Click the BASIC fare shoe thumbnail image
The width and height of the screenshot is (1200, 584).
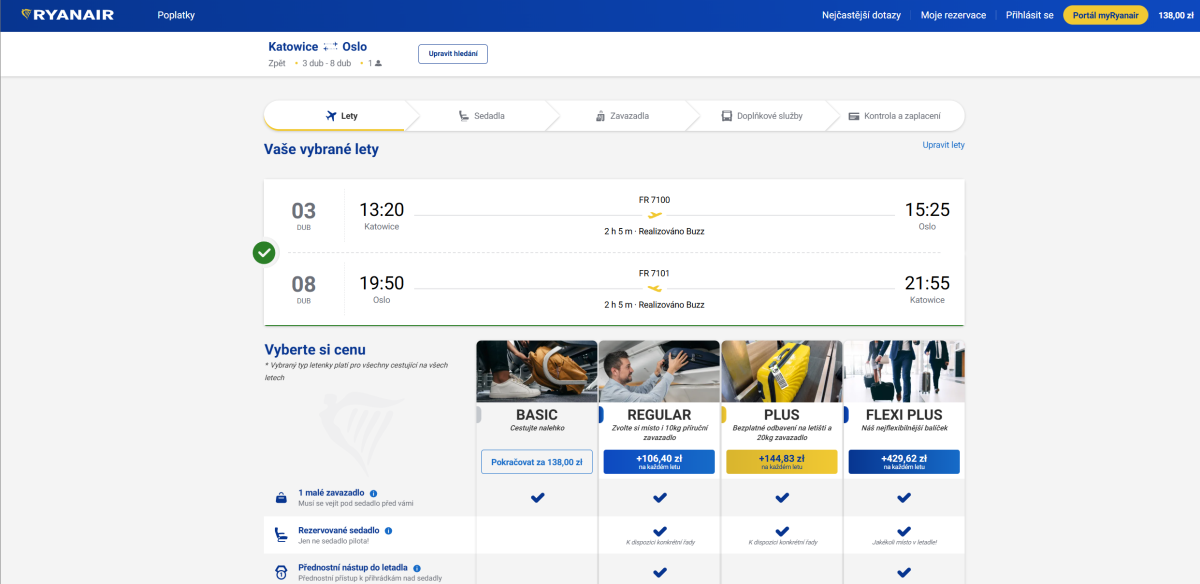[x=537, y=371]
